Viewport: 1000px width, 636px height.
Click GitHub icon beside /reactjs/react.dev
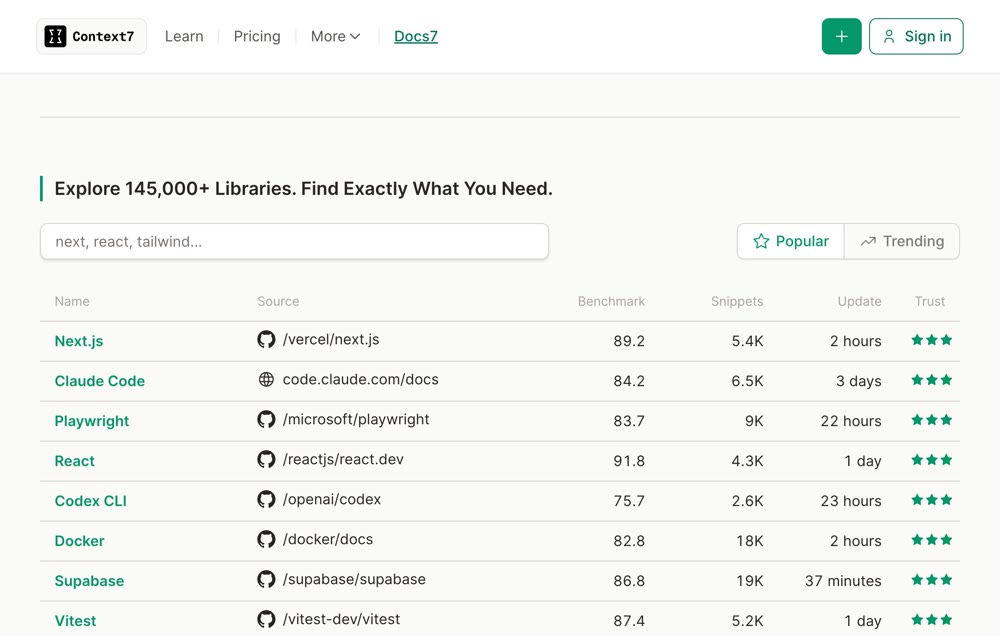point(266,459)
